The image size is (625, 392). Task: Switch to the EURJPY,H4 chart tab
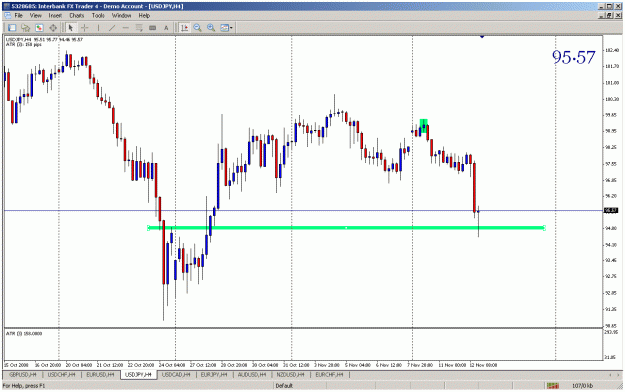point(215,375)
